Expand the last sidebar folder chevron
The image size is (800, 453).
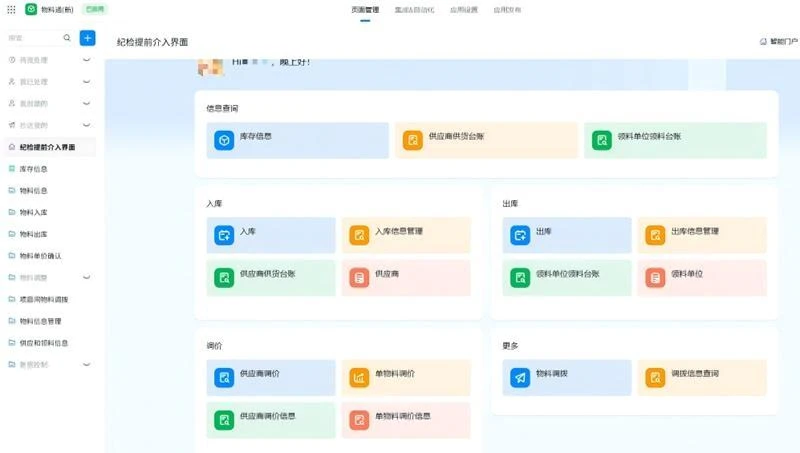(86, 365)
